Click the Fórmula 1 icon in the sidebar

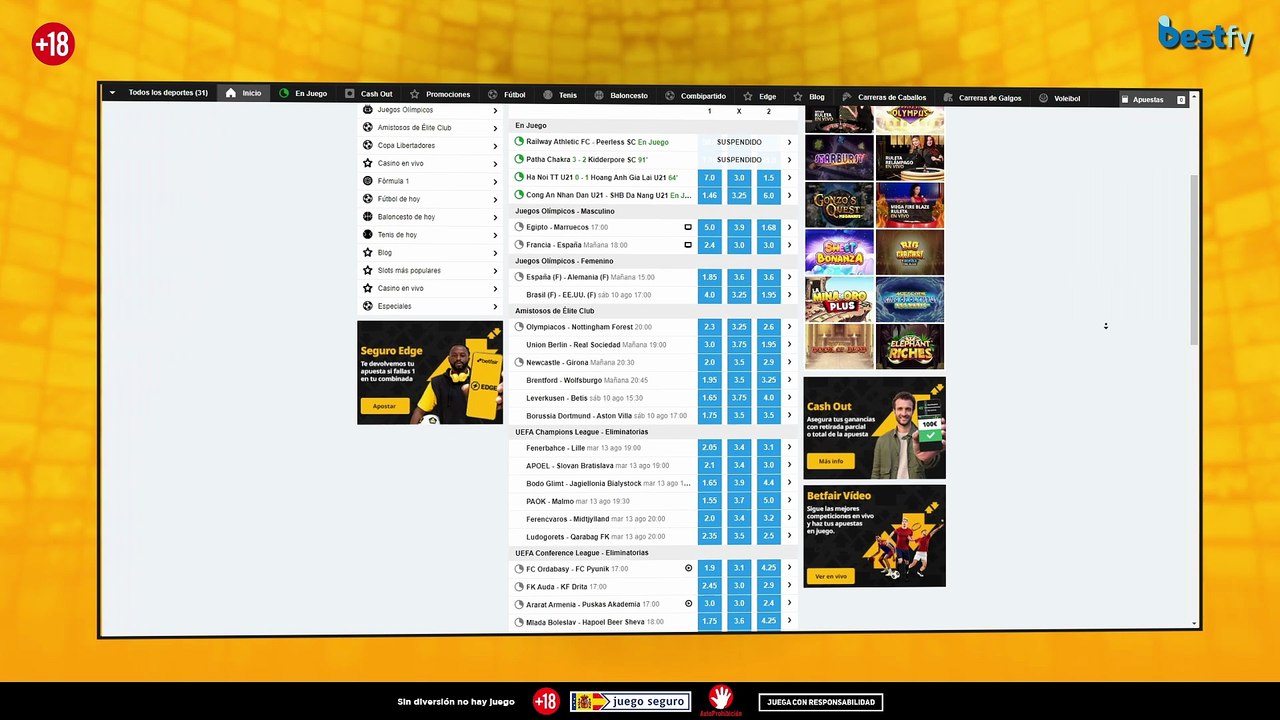click(x=368, y=181)
